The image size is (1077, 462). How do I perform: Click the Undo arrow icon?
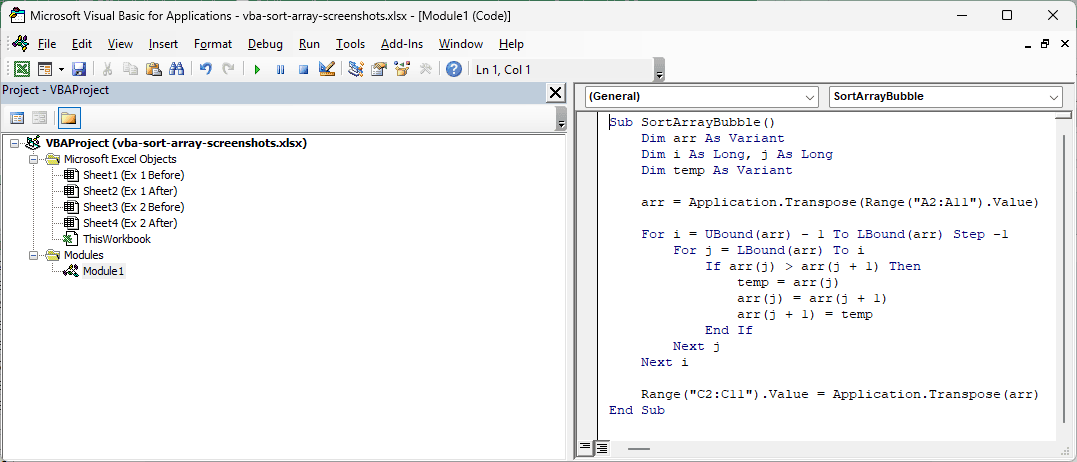coord(205,69)
